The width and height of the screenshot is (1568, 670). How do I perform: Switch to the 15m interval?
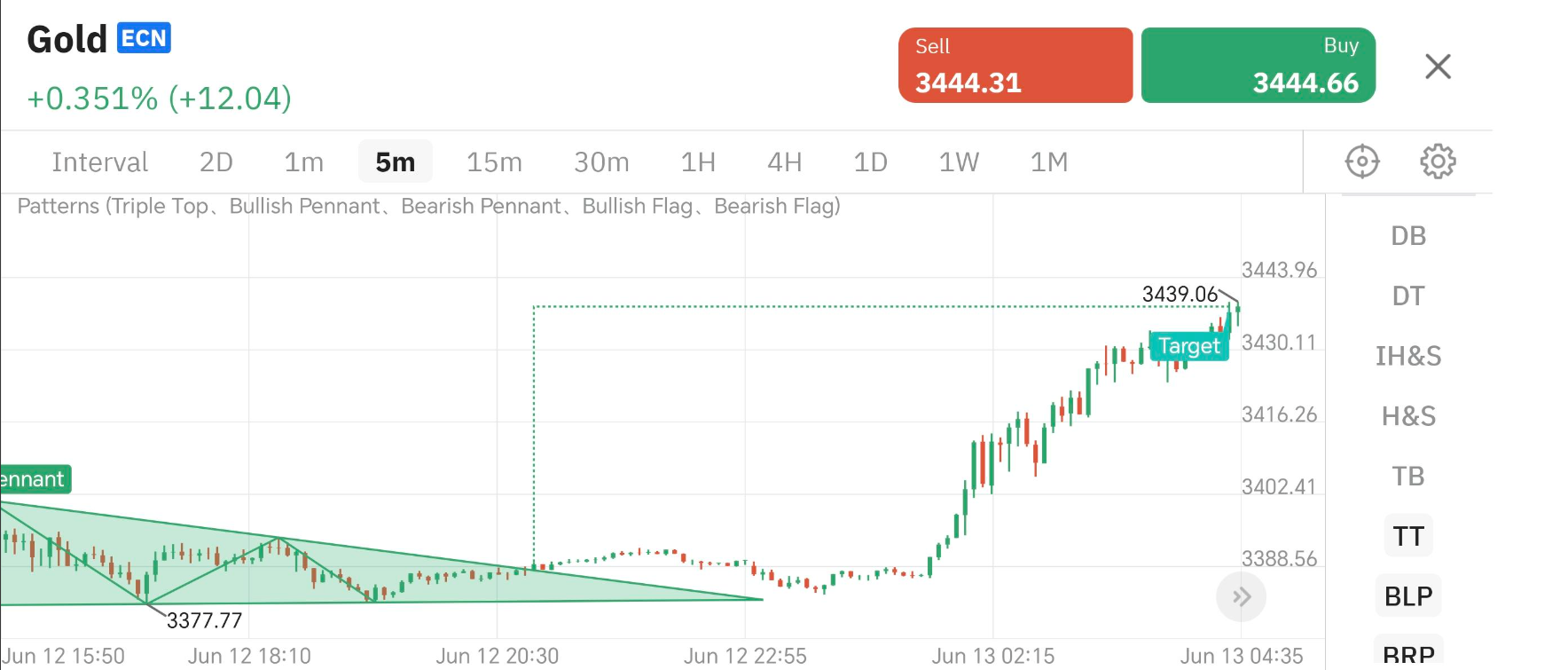(x=494, y=162)
